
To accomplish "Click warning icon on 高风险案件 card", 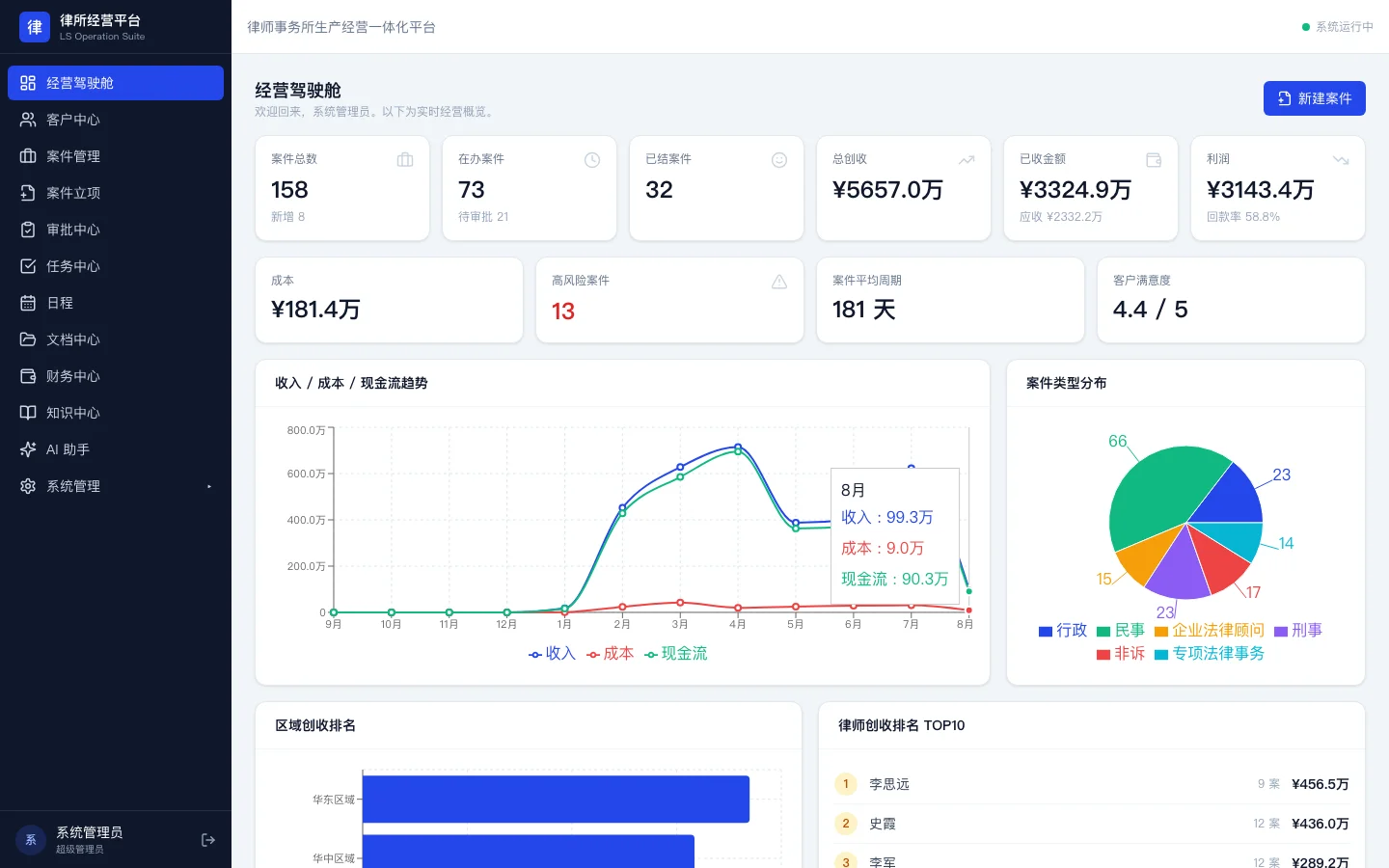I will (779, 282).
